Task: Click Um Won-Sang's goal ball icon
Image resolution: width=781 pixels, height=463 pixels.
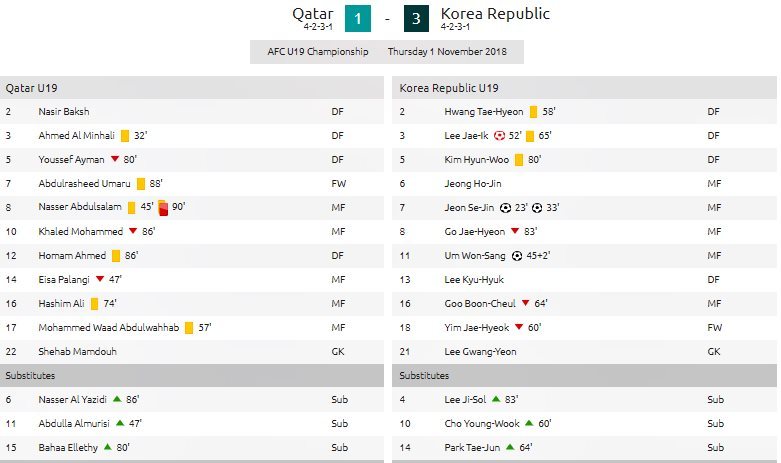Action: point(508,255)
